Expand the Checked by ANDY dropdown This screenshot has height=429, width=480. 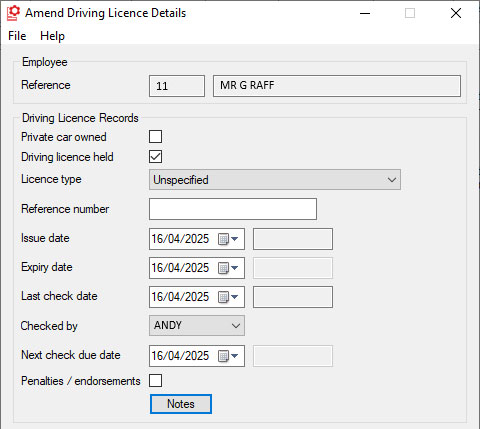(x=197, y=325)
